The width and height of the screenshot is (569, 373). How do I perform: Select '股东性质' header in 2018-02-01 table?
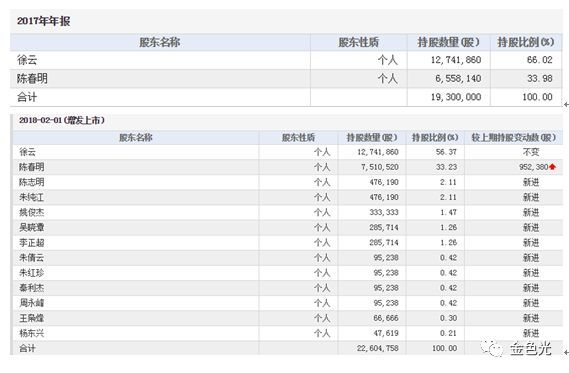(x=298, y=138)
